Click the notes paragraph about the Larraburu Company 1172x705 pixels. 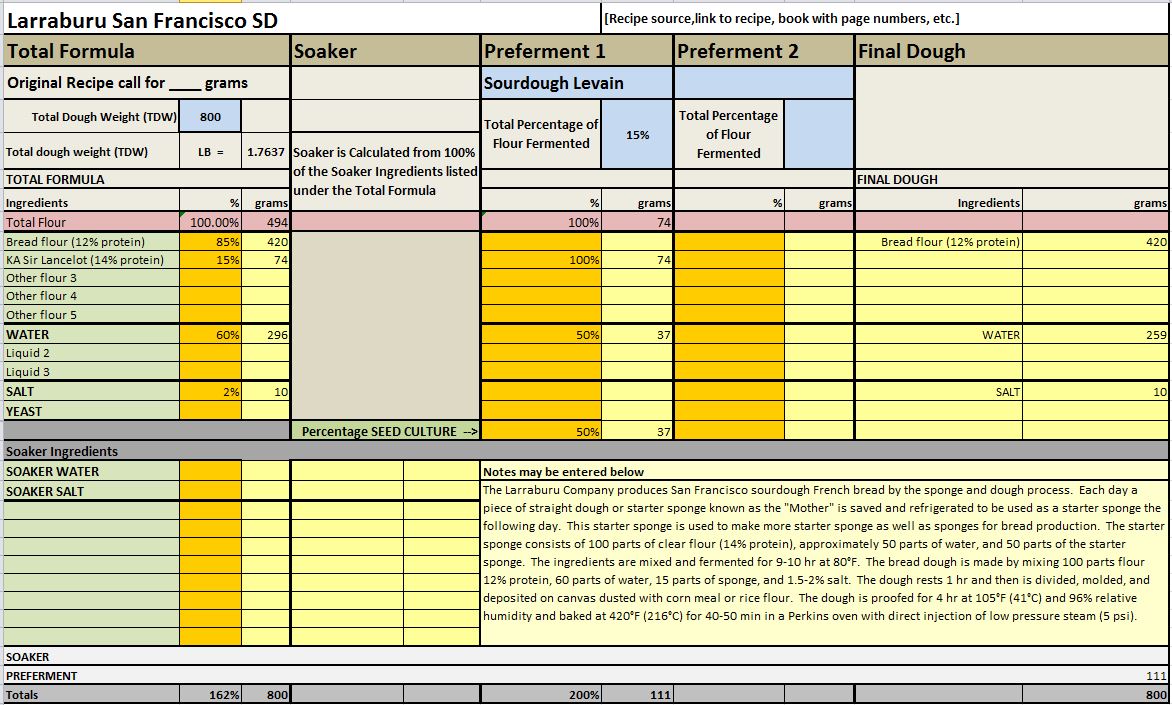tap(824, 553)
